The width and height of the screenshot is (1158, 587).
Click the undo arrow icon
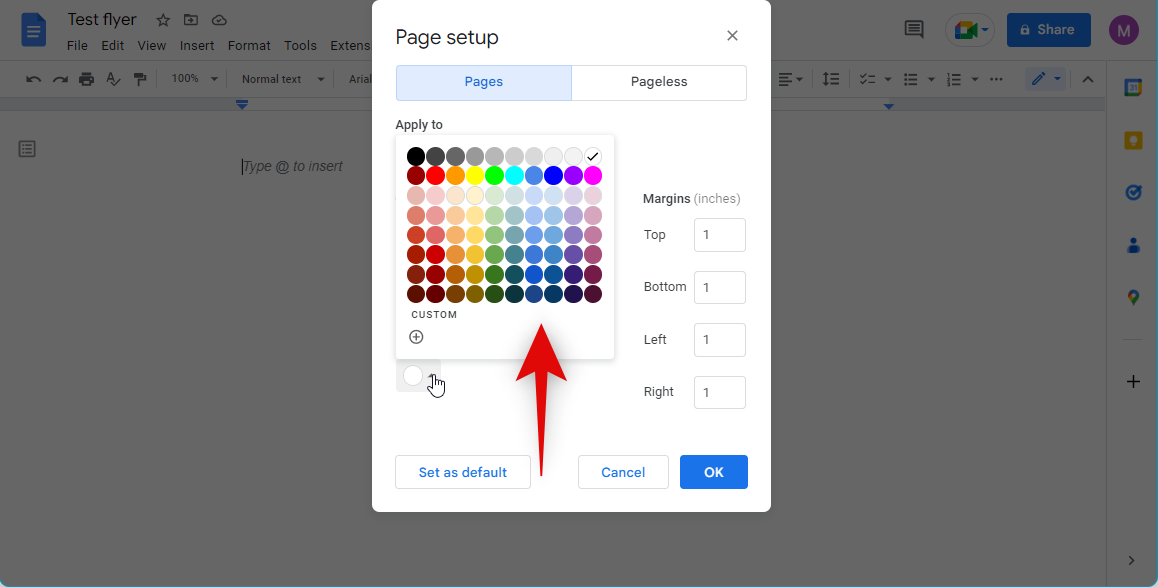pos(34,79)
